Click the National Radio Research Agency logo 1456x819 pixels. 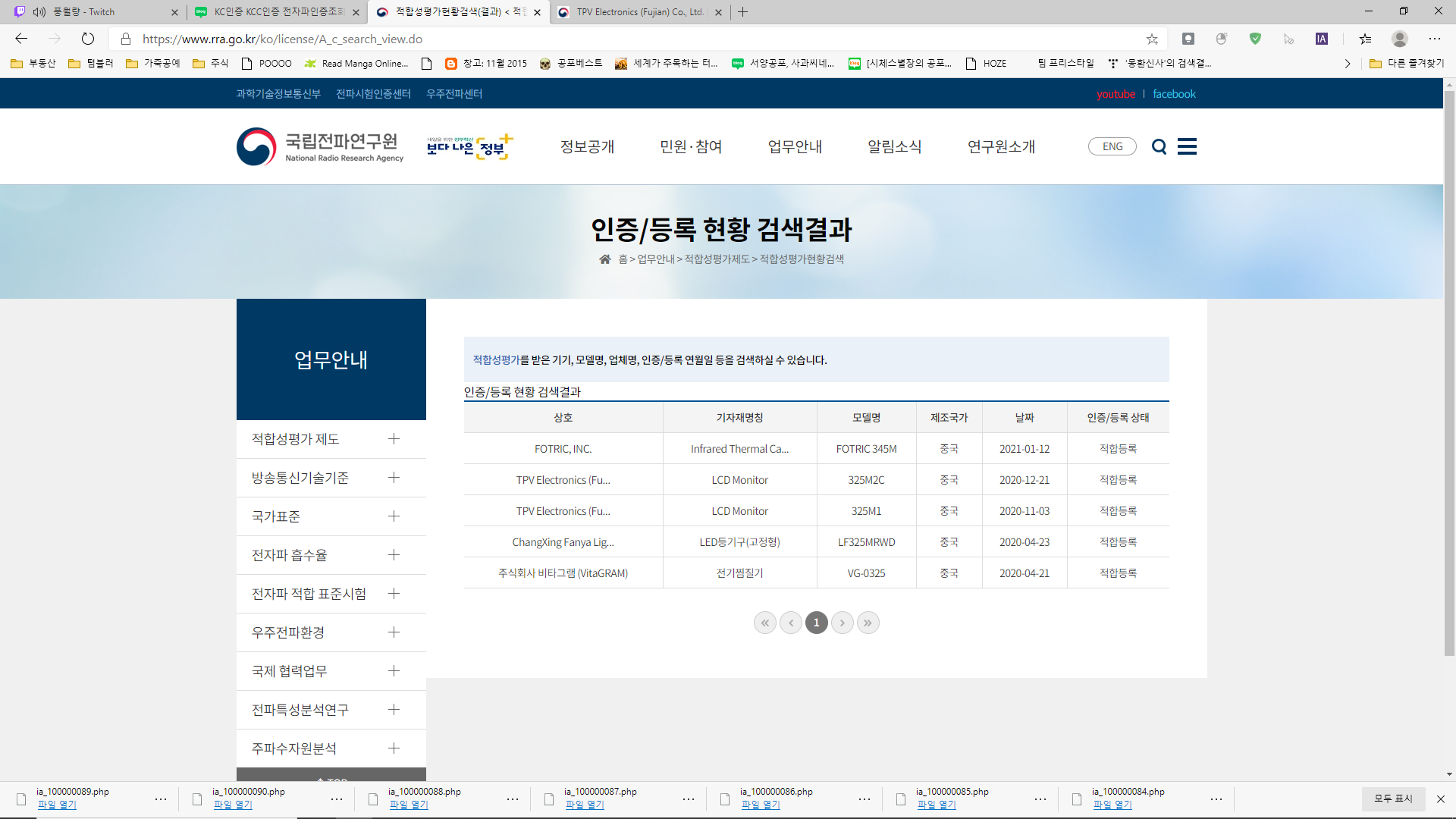(x=320, y=146)
